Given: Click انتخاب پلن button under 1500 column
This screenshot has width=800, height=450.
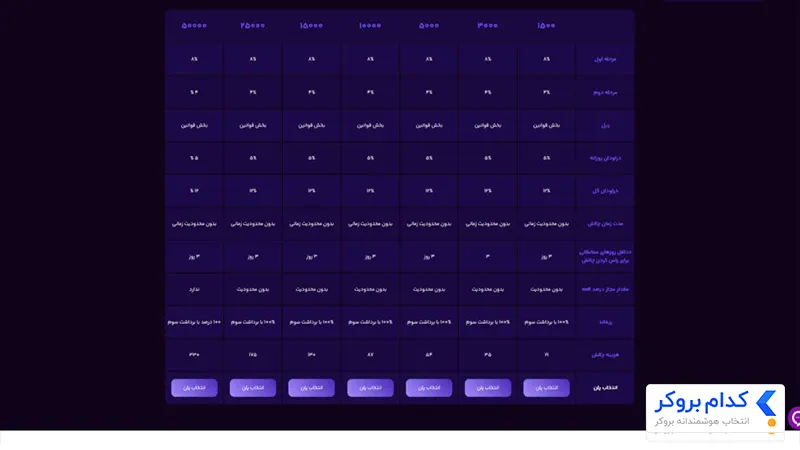Looking at the screenshot, I should click(546, 388).
